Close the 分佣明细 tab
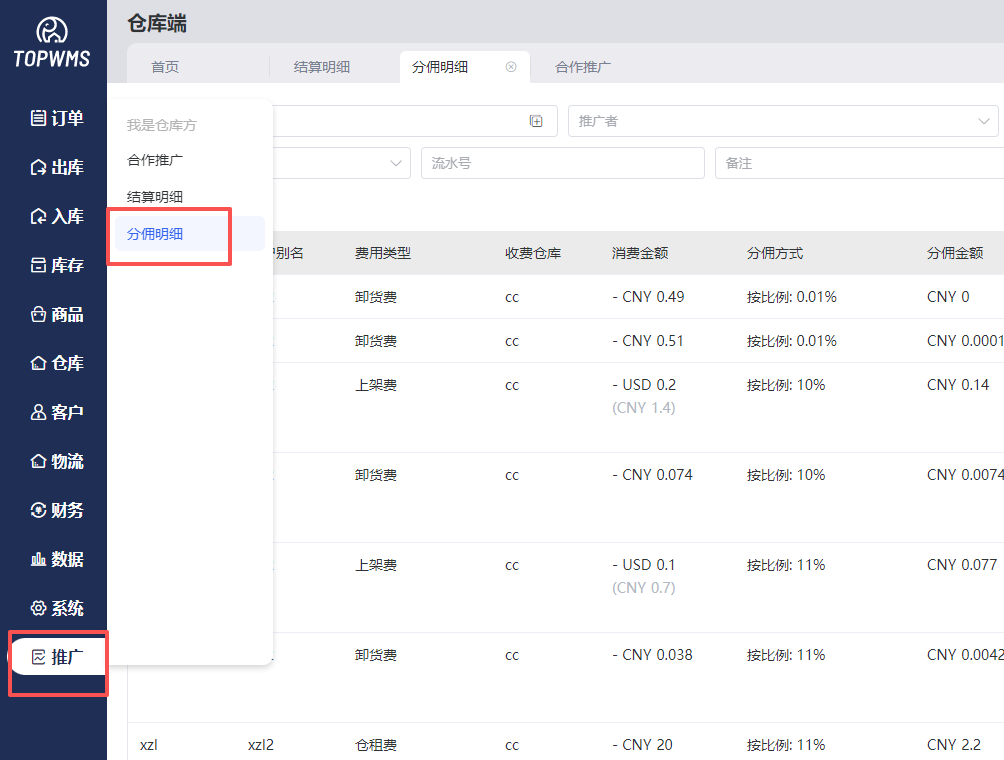The height and width of the screenshot is (760, 1004). [511, 67]
